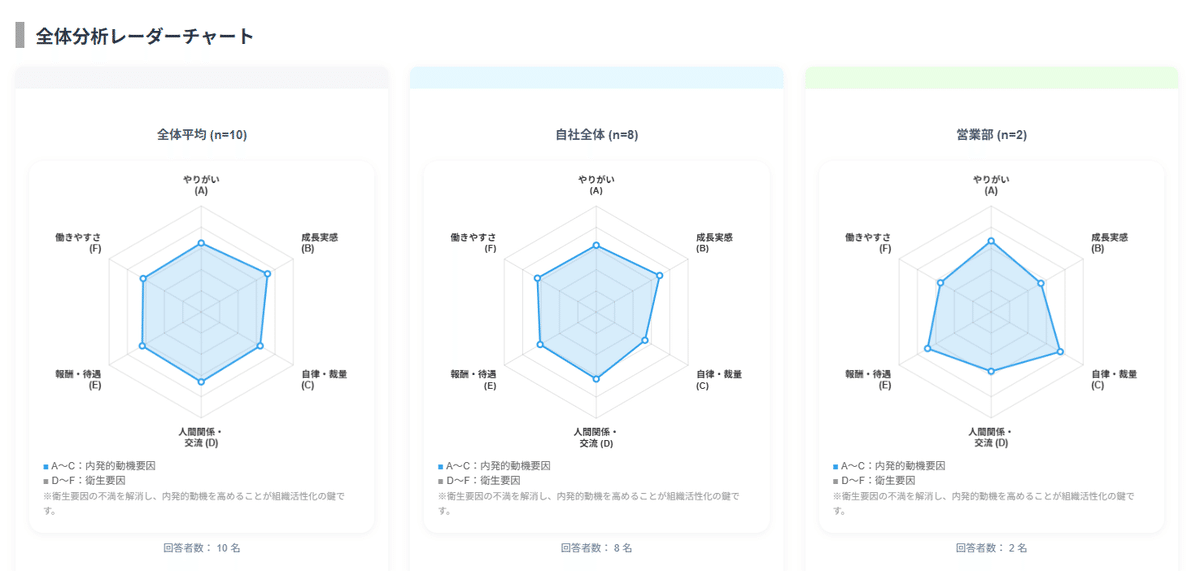Click the 人間関係・交流 (D) data point in 自社全体 chart
This screenshot has width=1200, height=571.
[x=596, y=379]
